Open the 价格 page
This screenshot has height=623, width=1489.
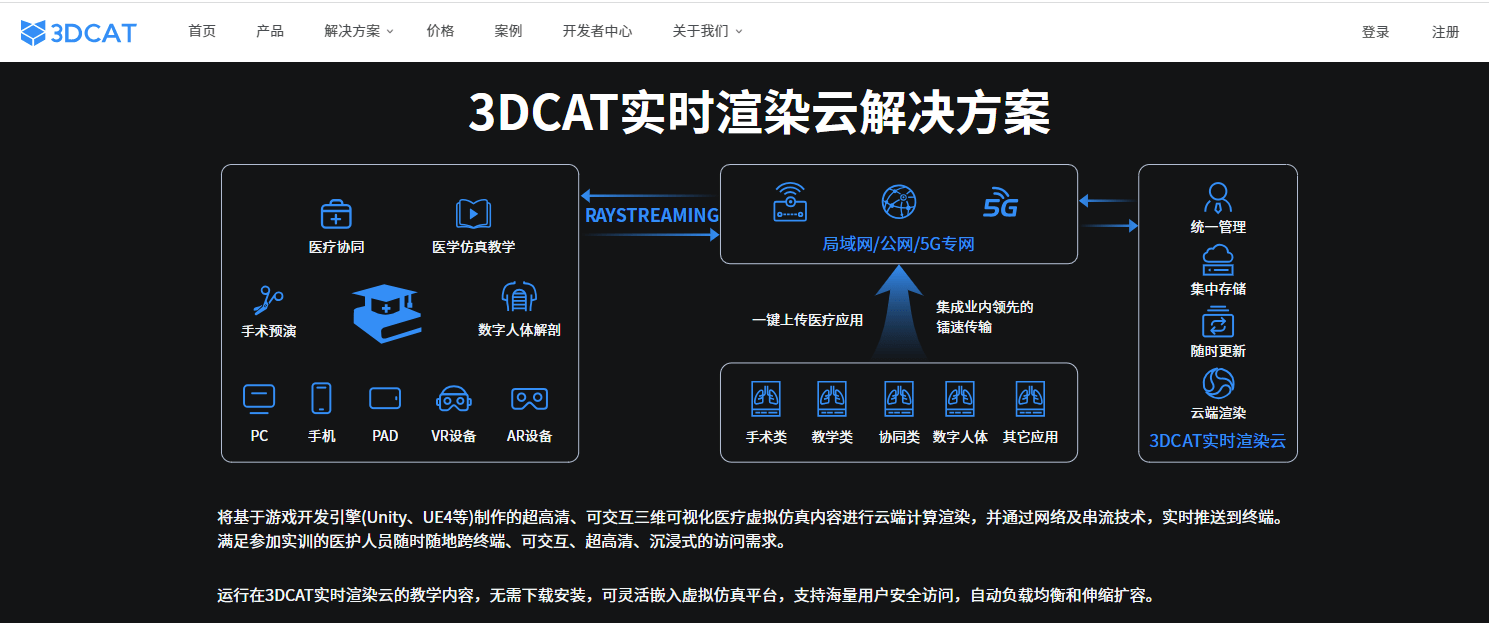[440, 31]
